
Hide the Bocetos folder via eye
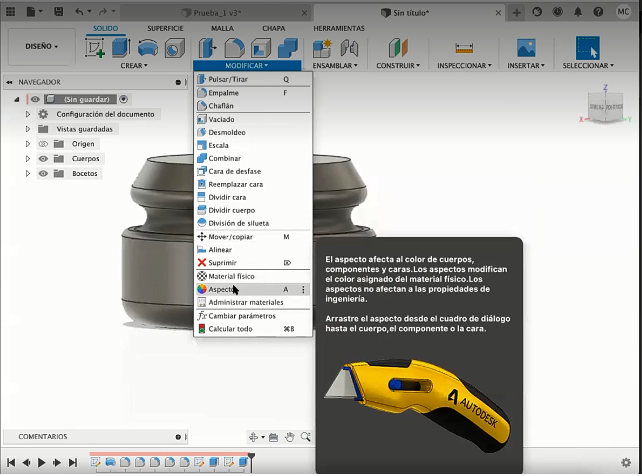(43, 174)
